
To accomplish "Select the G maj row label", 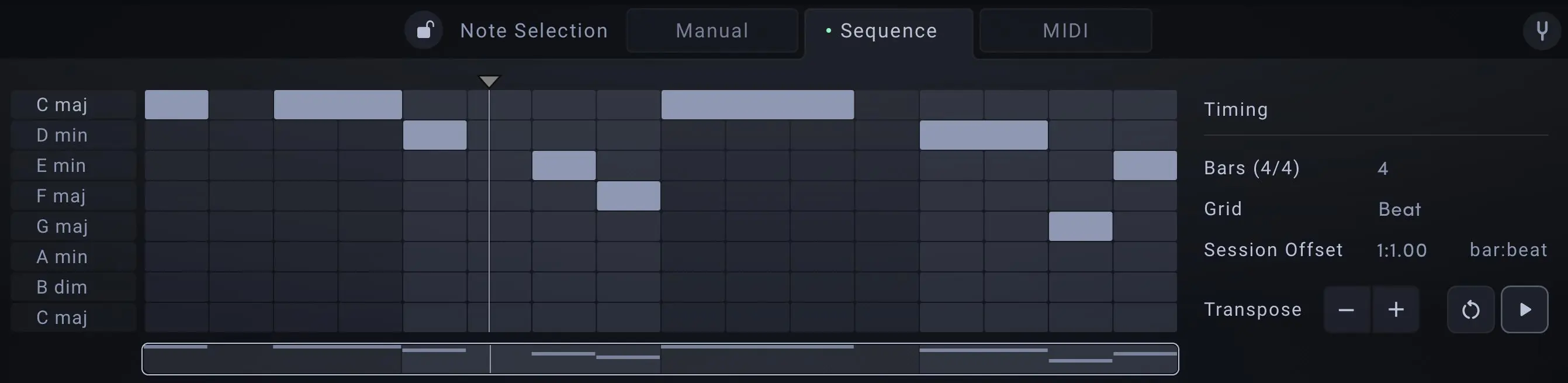I will [x=73, y=226].
